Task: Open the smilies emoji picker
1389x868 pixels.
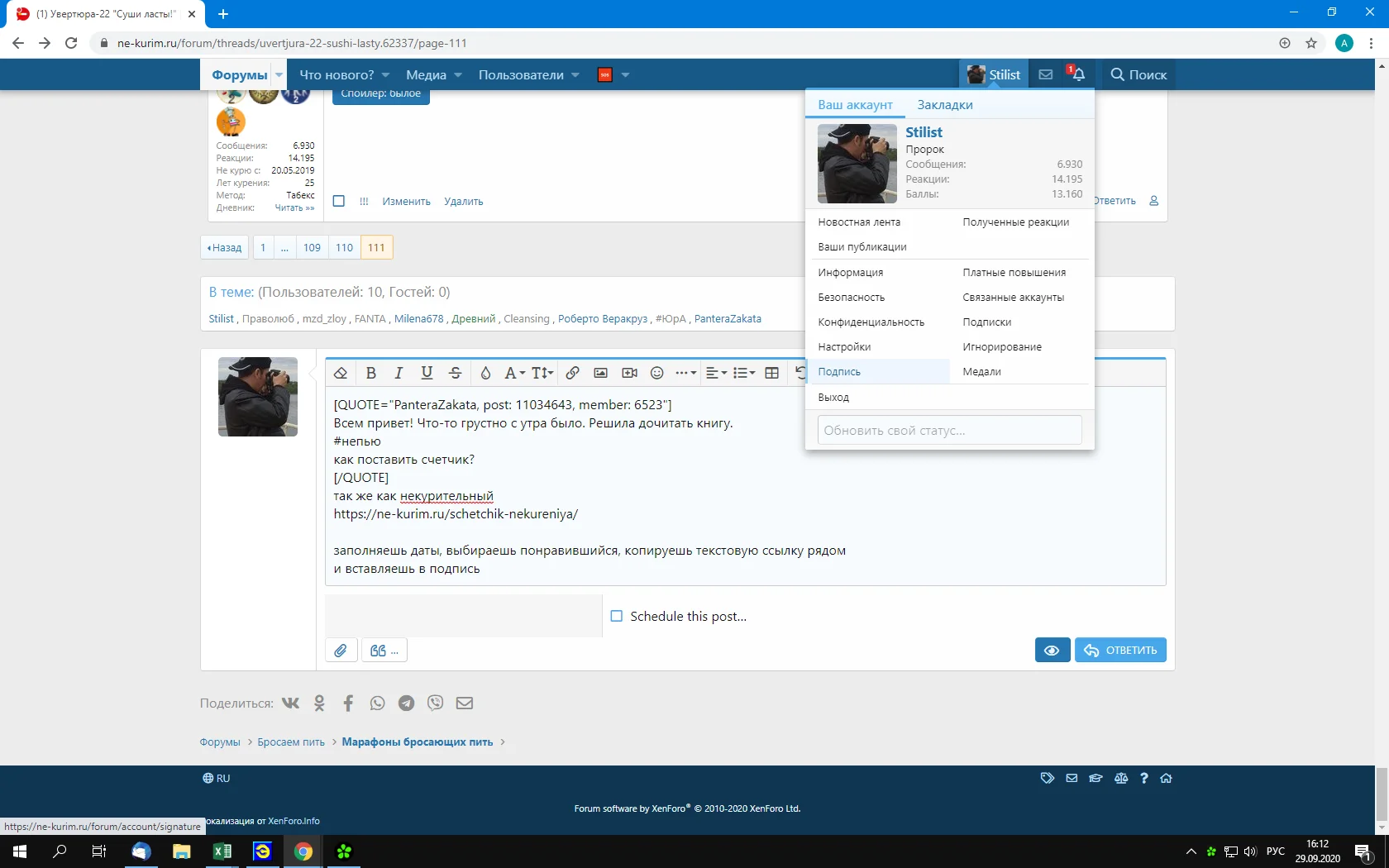Action: 657,373
